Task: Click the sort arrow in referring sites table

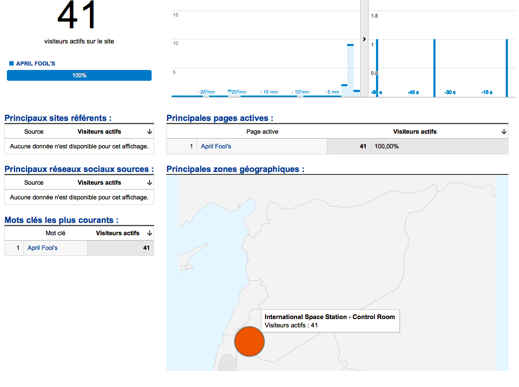Action: tap(149, 132)
